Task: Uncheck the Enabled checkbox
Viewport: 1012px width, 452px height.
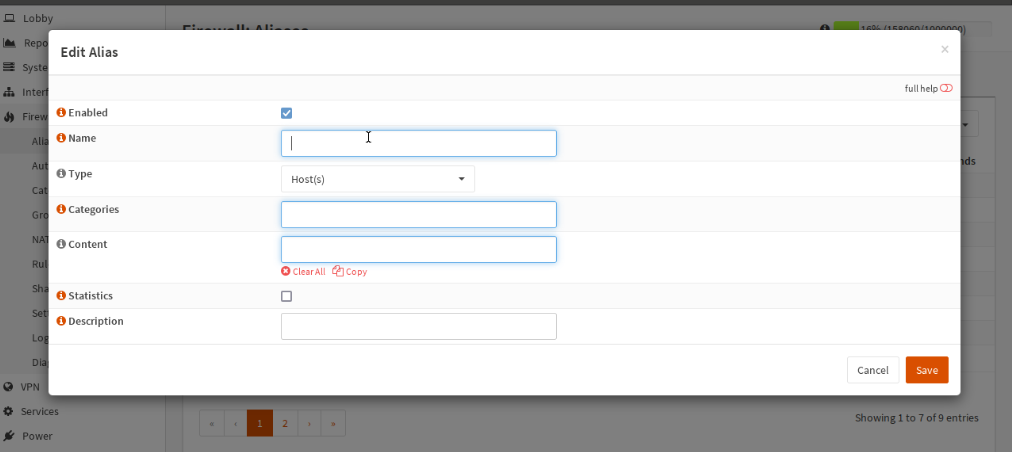Action: [287, 113]
